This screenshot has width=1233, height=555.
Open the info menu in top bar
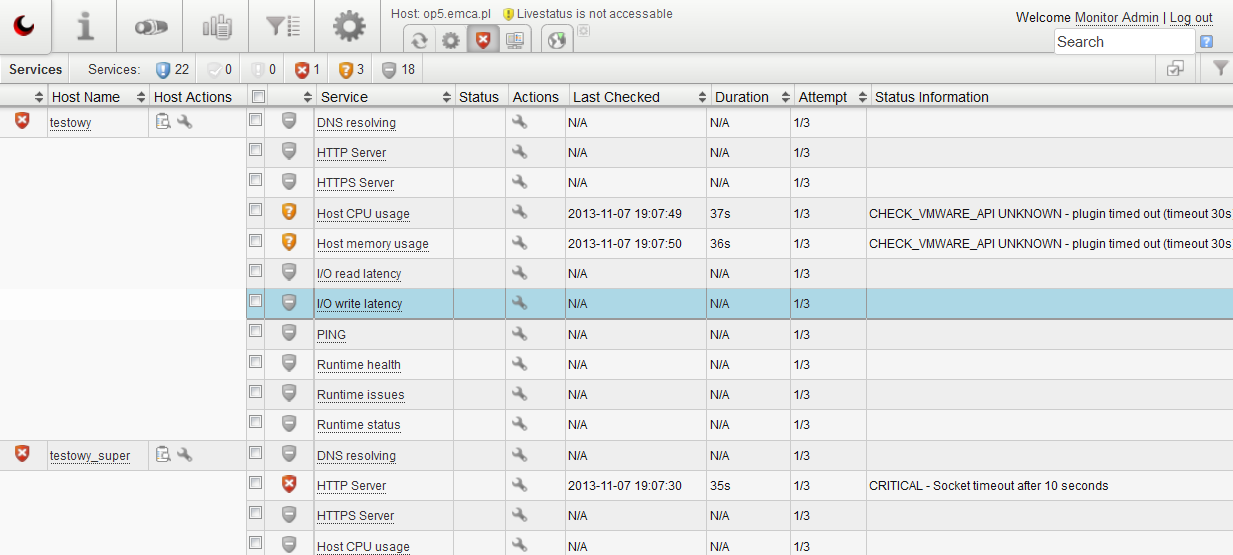point(85,27)
